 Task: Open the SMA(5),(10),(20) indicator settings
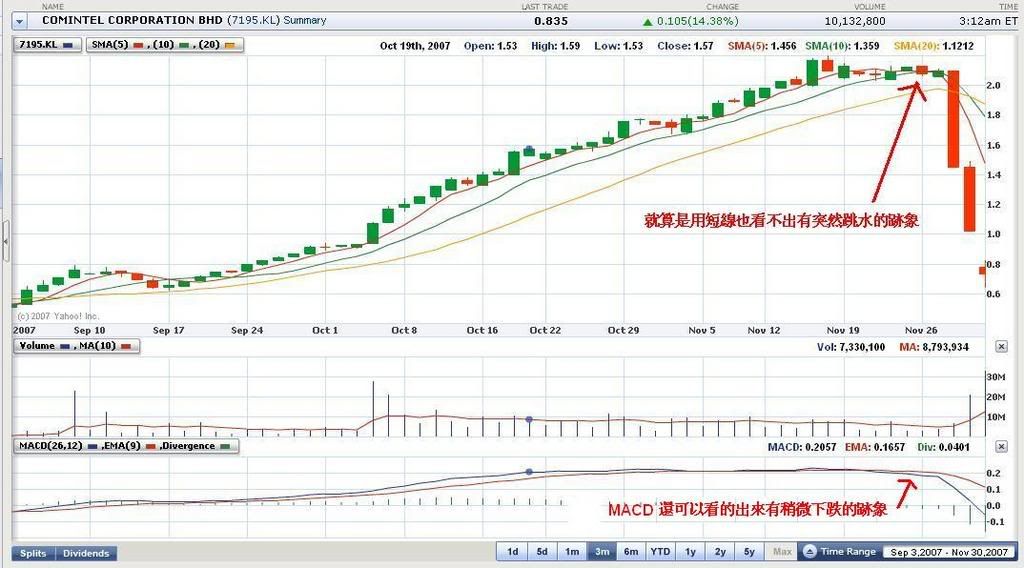164,45
